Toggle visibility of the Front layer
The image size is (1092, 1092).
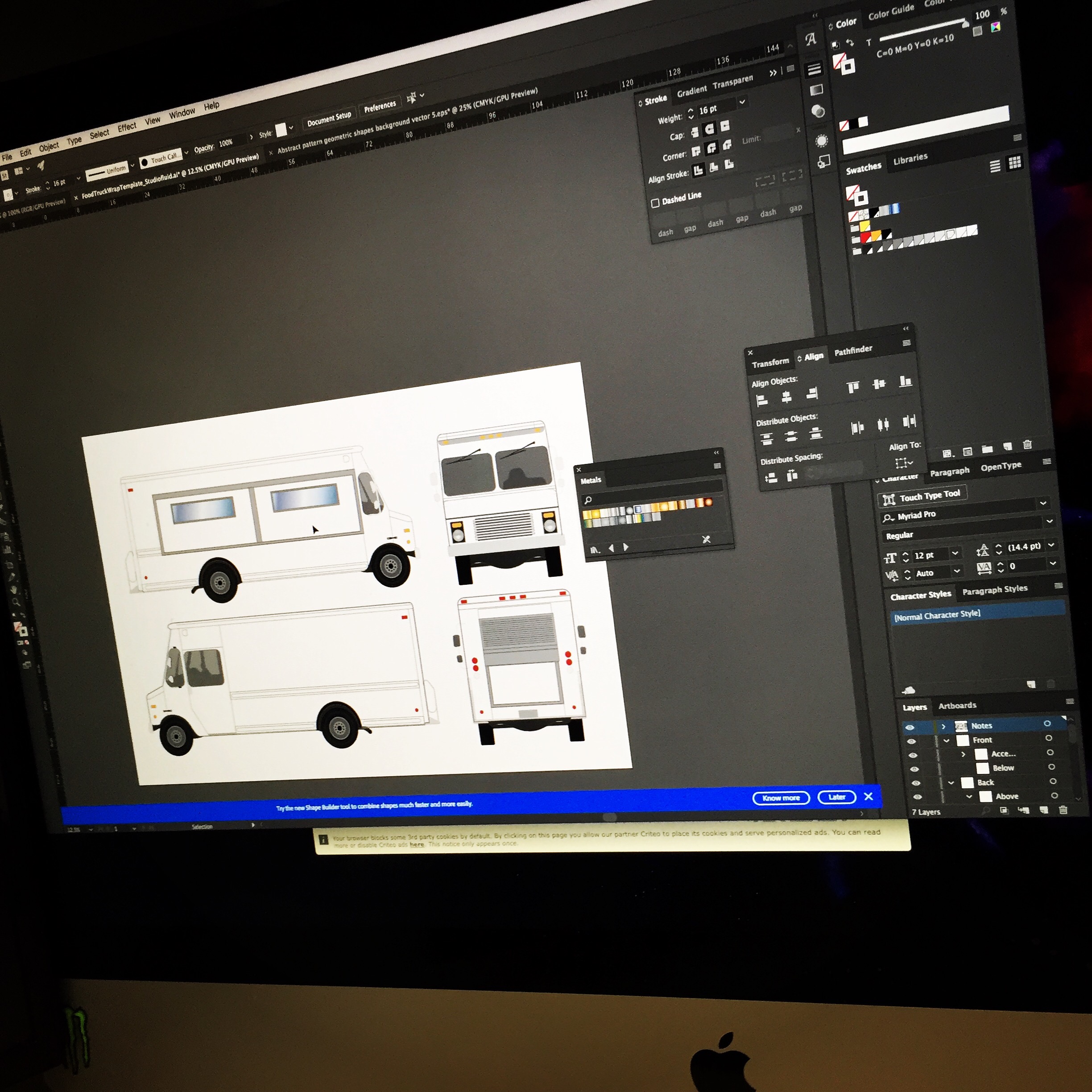[911, 741]
